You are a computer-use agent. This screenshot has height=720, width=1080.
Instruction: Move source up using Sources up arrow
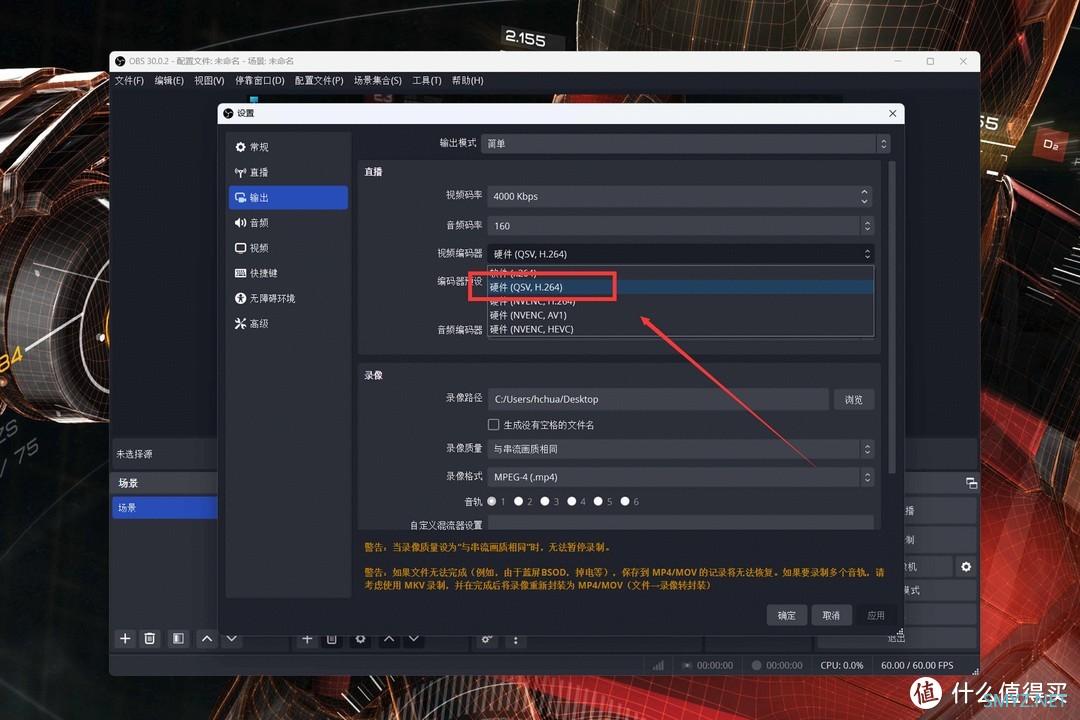(389, 639)
